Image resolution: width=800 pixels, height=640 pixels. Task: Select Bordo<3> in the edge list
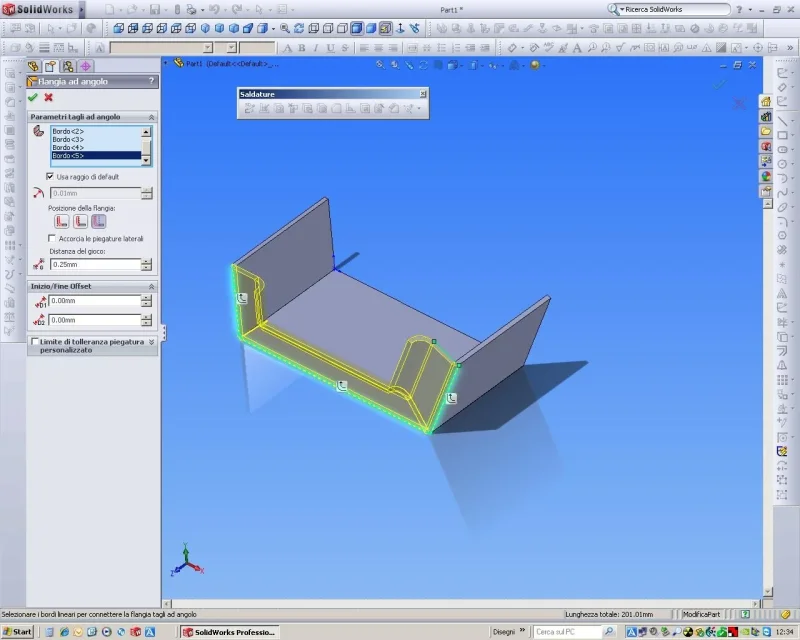coord(95,139)
